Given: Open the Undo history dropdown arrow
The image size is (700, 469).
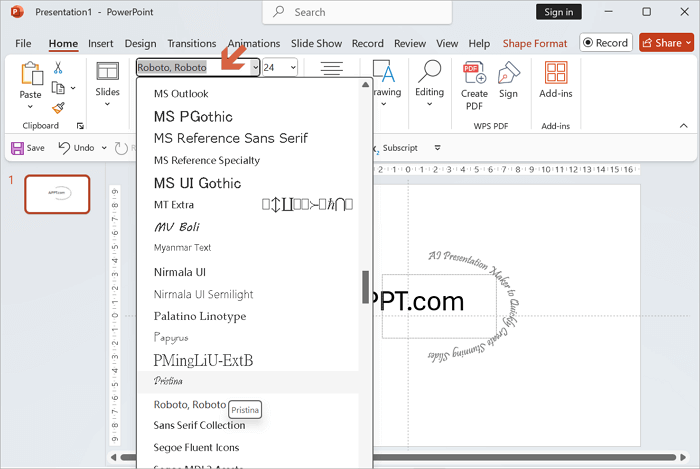Looking at the screenshot, I should click(x=104, y=148).
